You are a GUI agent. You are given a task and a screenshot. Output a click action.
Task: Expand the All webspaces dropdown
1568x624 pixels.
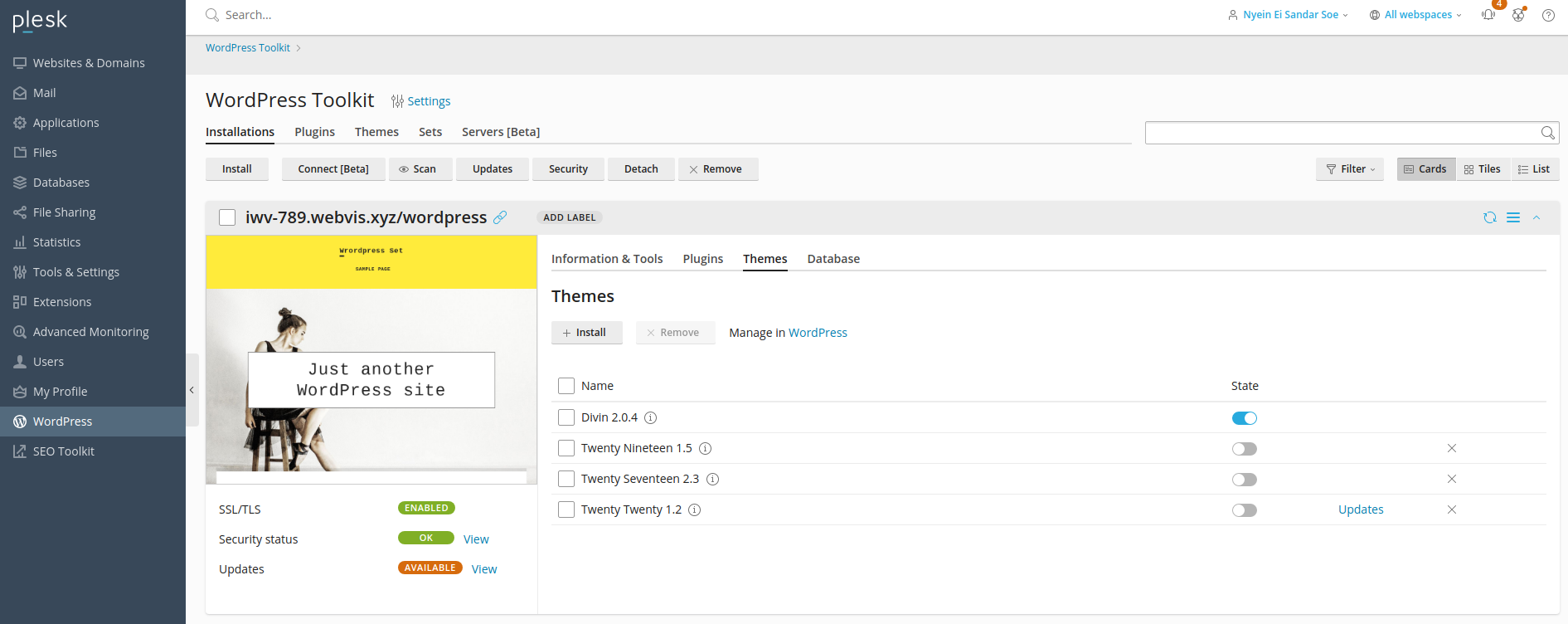click(x=1415, y=15)
